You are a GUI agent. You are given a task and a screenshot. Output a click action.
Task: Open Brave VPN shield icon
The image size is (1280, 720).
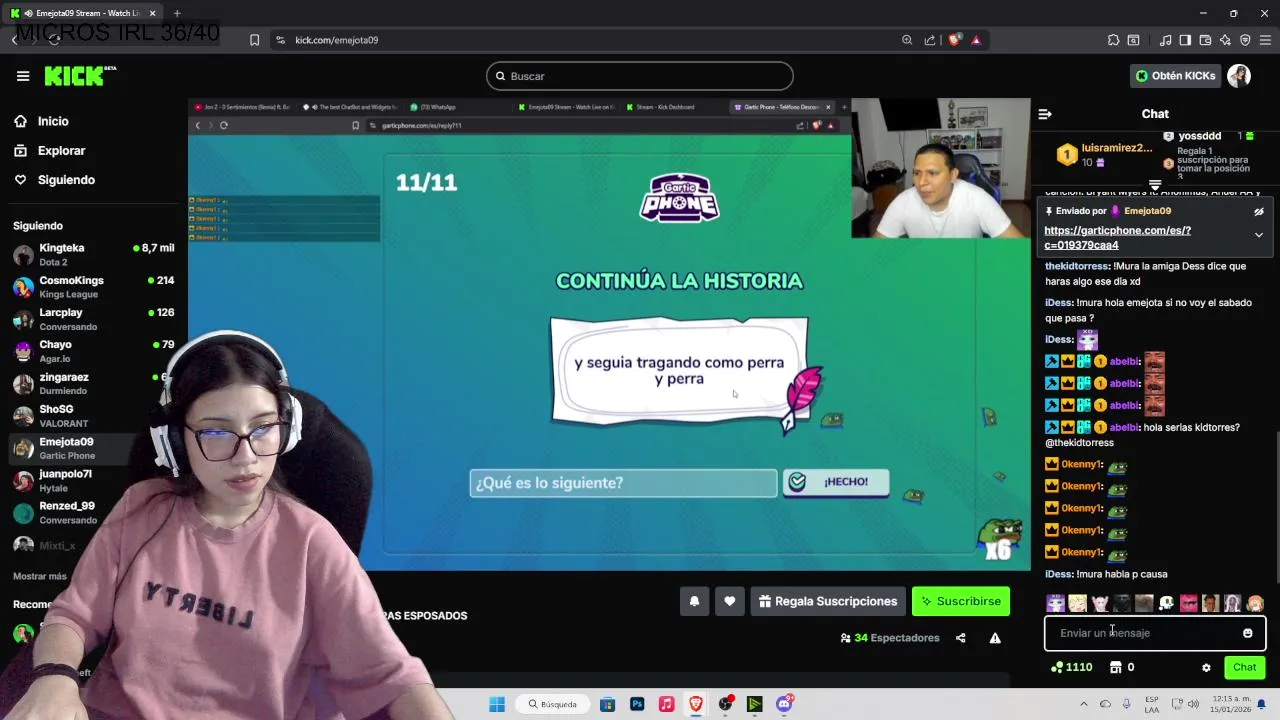pyautogui.click(x=1245, y=40)
